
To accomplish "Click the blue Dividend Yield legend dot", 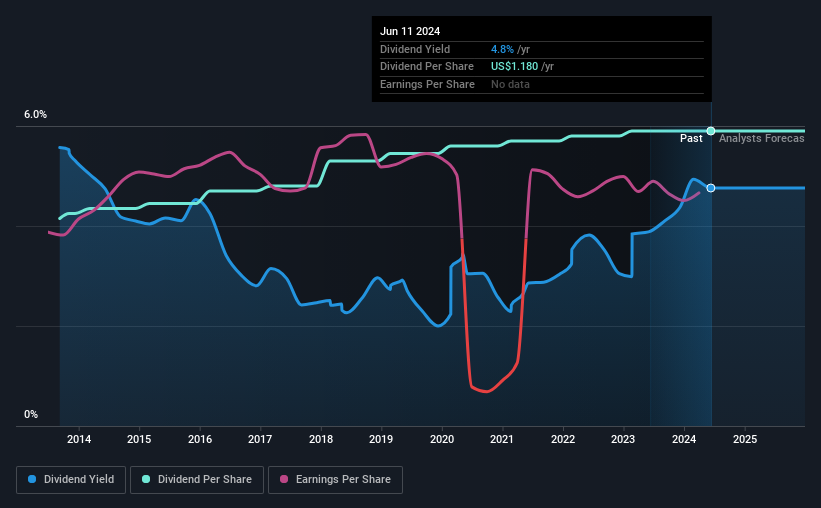I will [32, 479].
